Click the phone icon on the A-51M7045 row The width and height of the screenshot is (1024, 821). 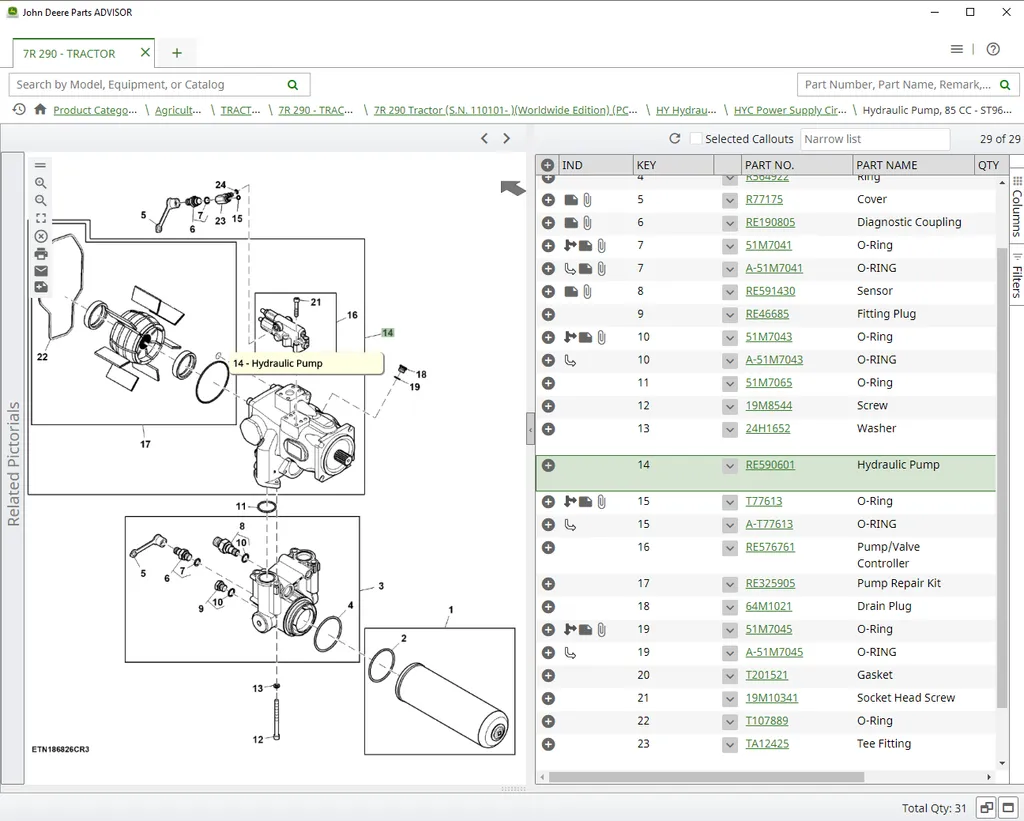[x=570, y=652]
